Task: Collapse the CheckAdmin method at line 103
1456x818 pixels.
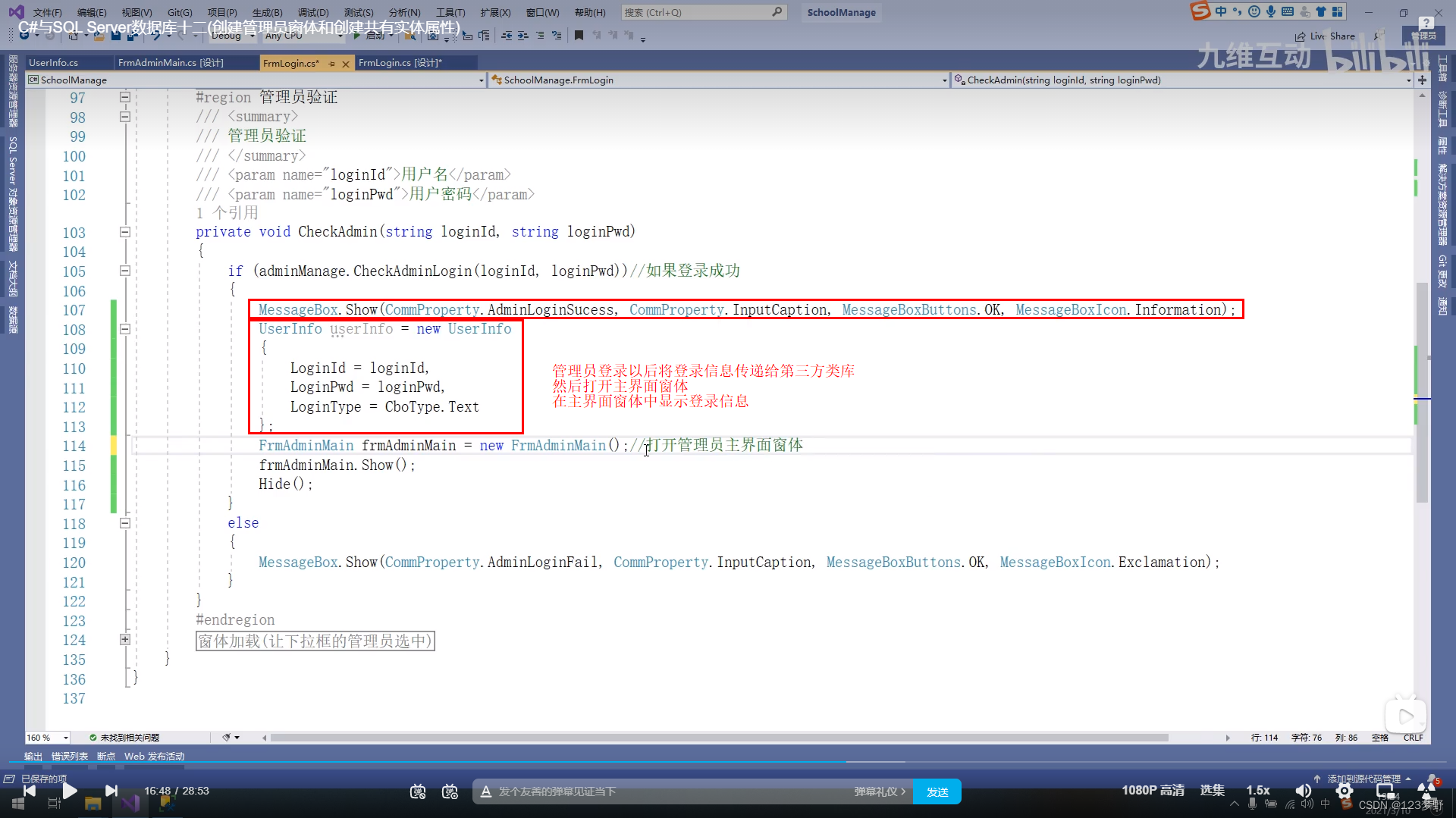Action: click(125, 232)
